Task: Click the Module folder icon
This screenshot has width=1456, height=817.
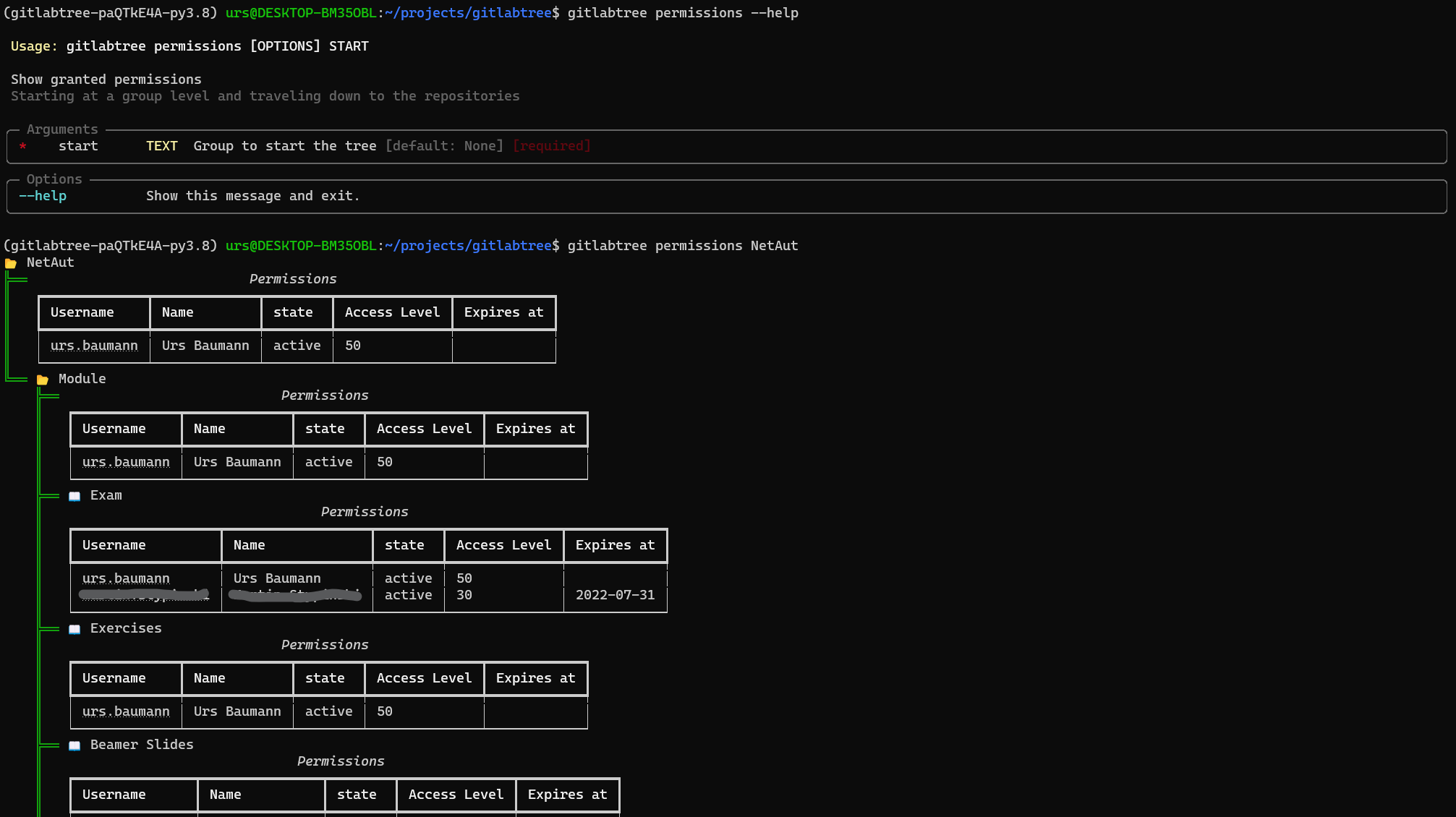Action: [43, 380]
